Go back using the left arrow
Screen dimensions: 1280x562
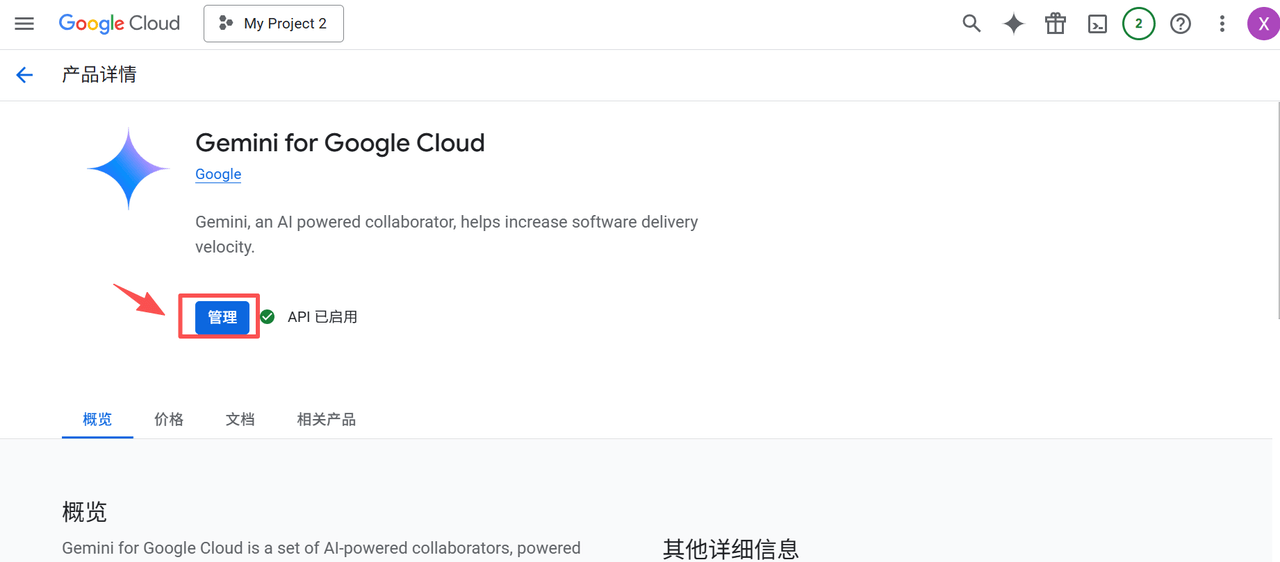(x=25, y=75)
